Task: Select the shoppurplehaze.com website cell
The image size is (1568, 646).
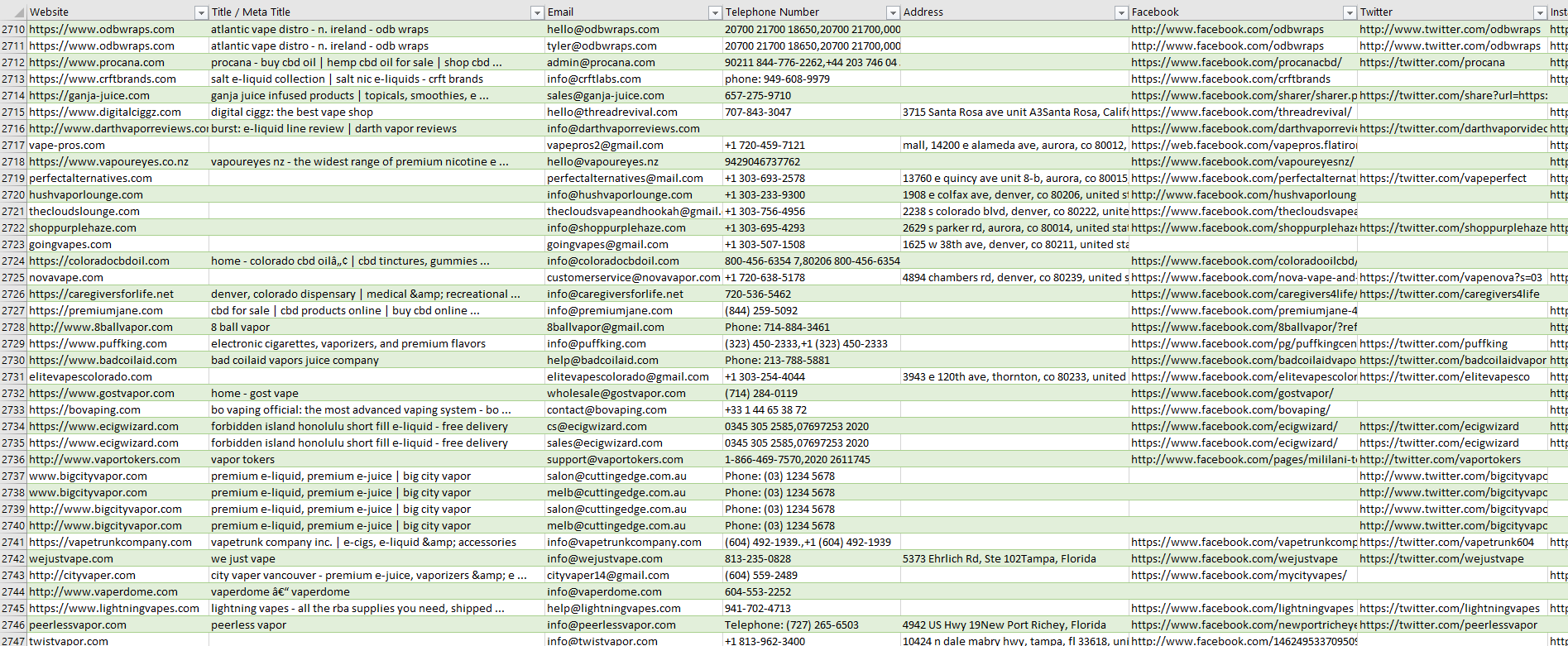Action: [117, 227]
